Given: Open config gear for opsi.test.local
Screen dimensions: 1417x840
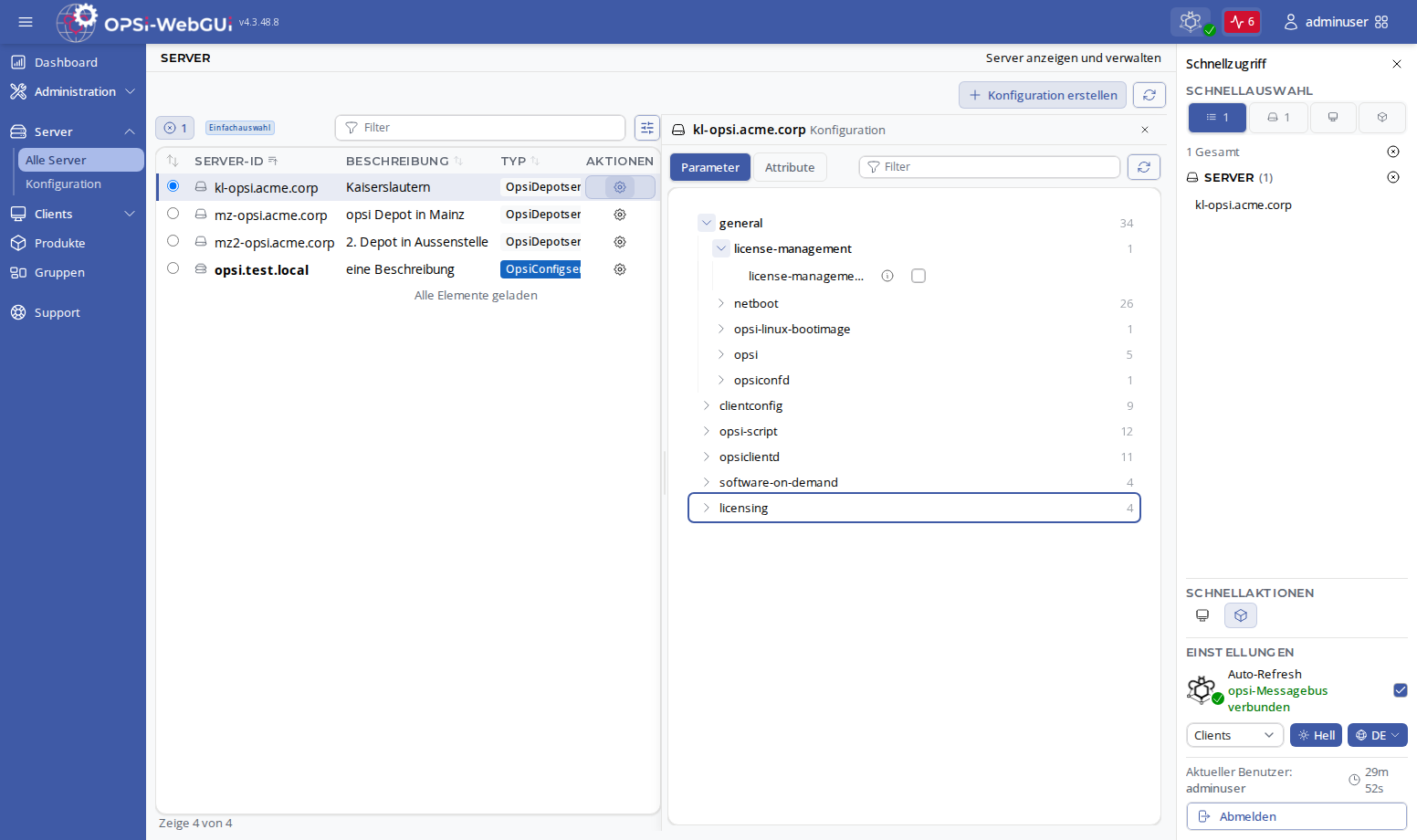Looking at the screenshot, I should point(620,269).
